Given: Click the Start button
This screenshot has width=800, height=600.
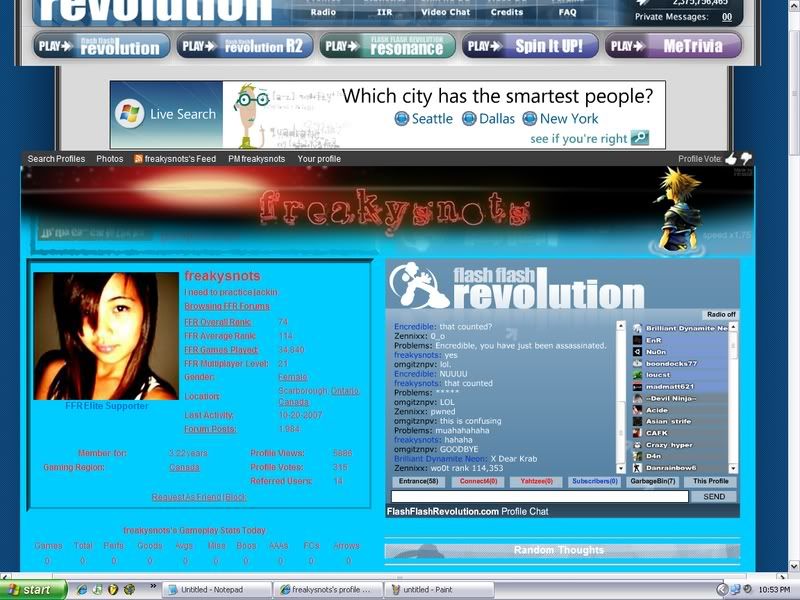Looking at the screenshot, I should pos(34,590).
